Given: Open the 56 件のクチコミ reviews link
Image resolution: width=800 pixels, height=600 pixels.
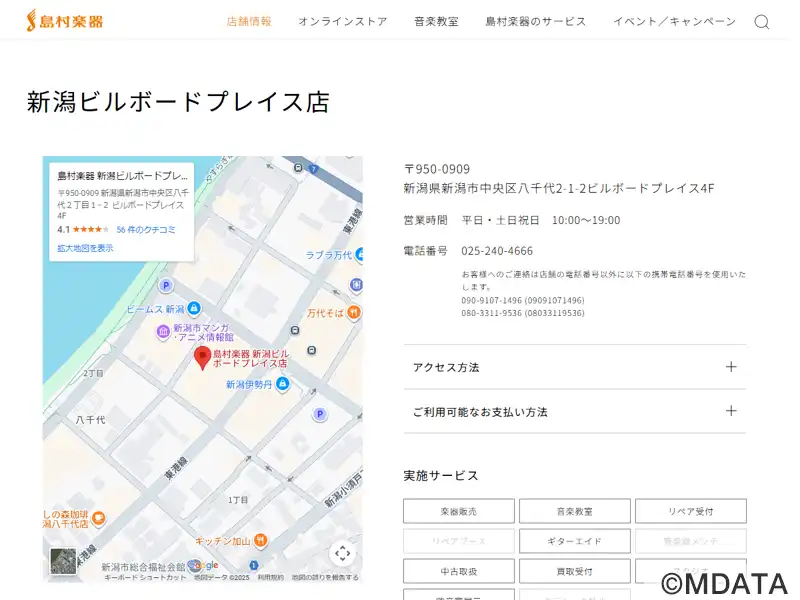Looking at the screenshot, I should point(146,230).
